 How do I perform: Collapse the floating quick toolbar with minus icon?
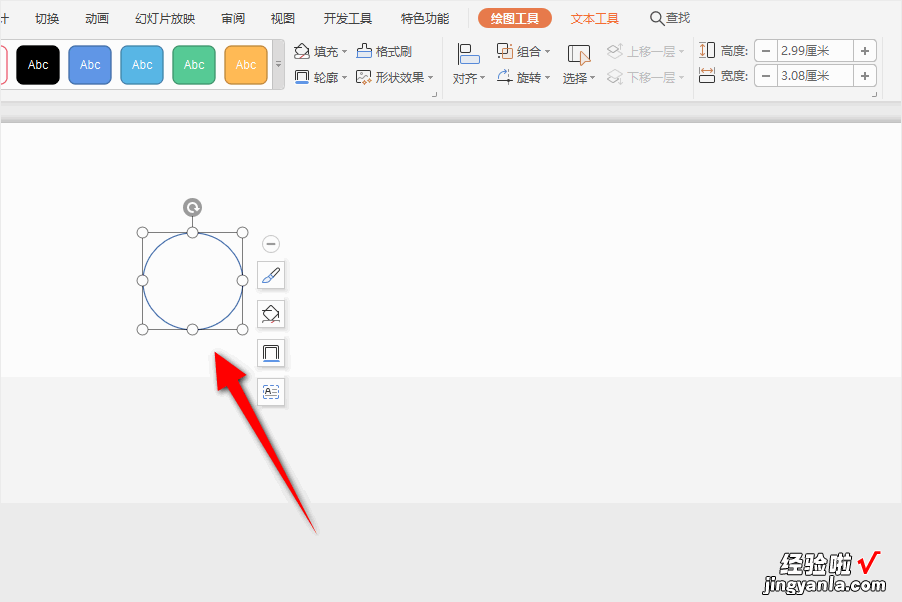pos(271,244)
